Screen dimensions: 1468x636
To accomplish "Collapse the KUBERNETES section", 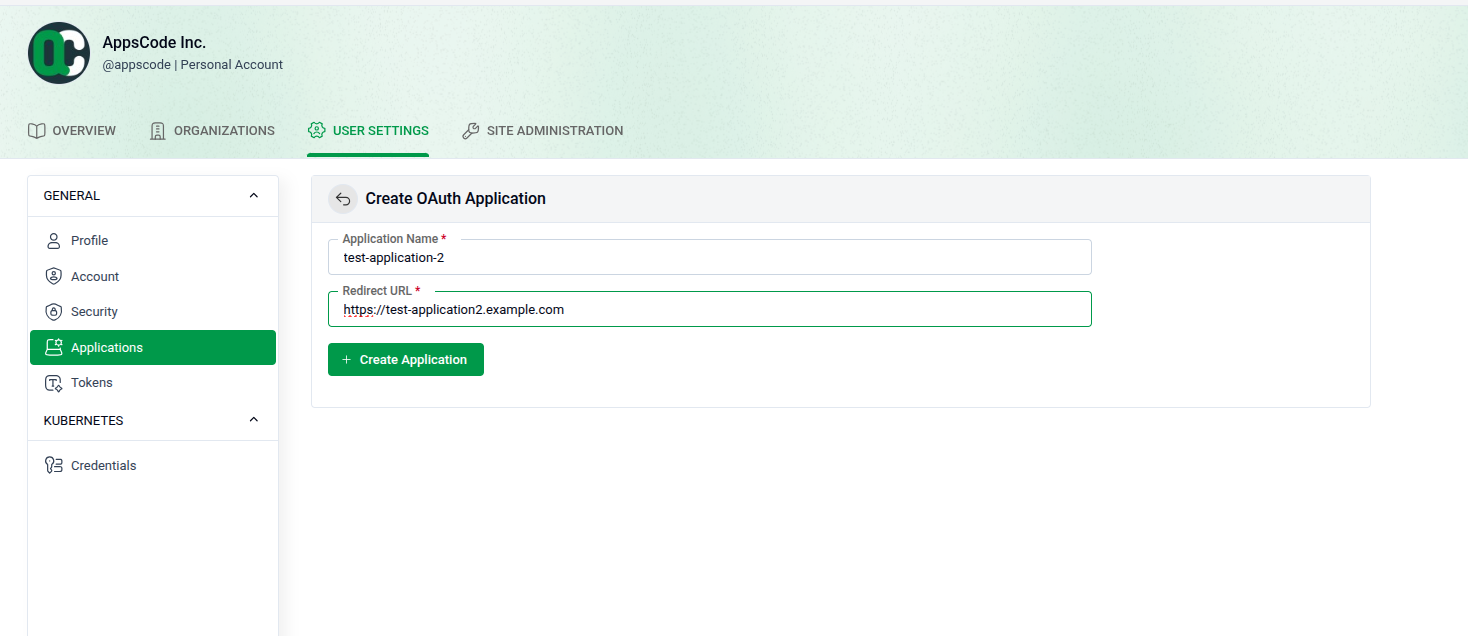I will tap(253, 420).
